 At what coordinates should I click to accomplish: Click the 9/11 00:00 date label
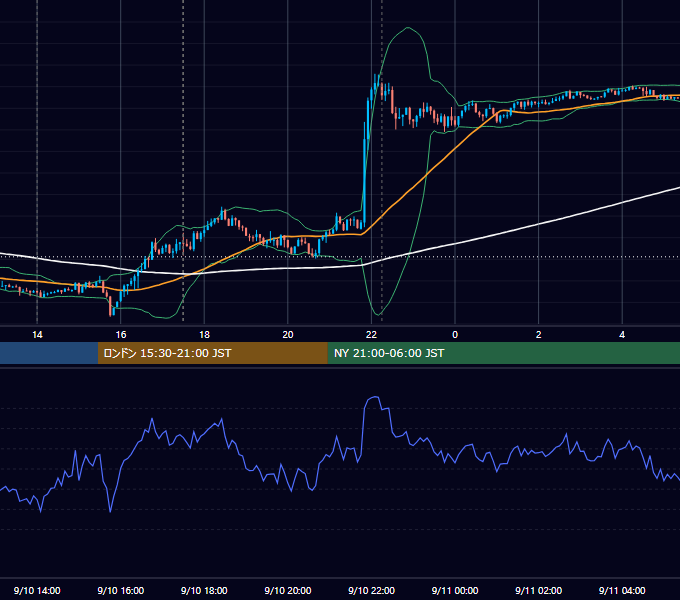(455, 590)
